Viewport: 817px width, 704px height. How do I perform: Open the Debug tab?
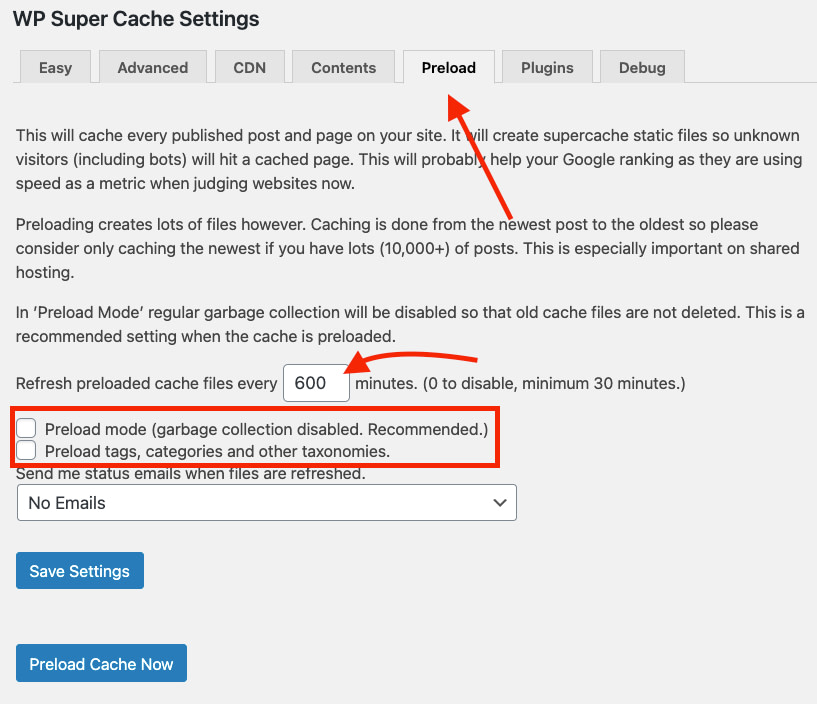(641, 67)
